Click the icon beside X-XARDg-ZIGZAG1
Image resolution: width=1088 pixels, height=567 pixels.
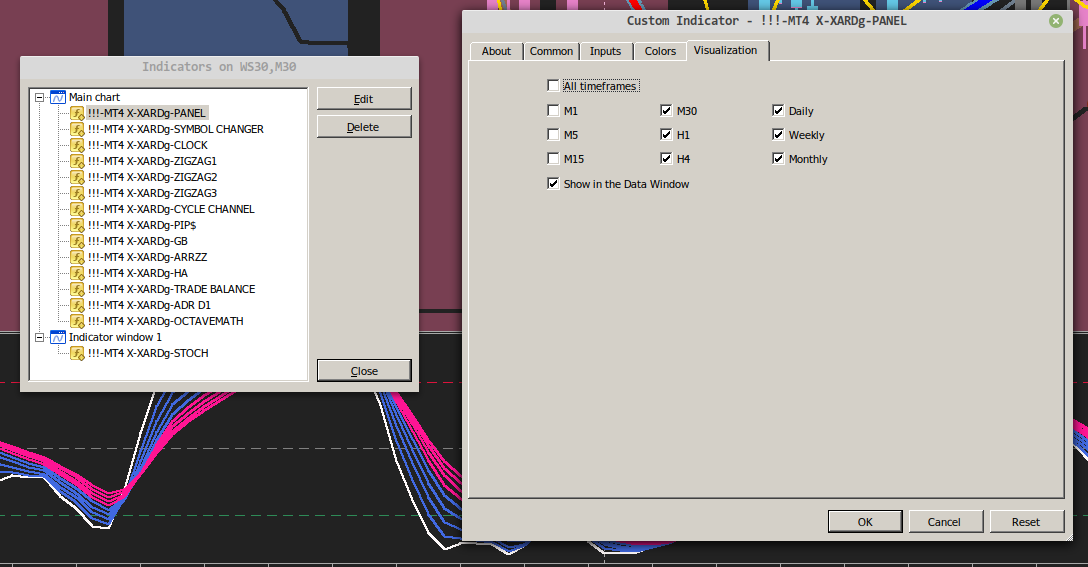click(77, 161)
